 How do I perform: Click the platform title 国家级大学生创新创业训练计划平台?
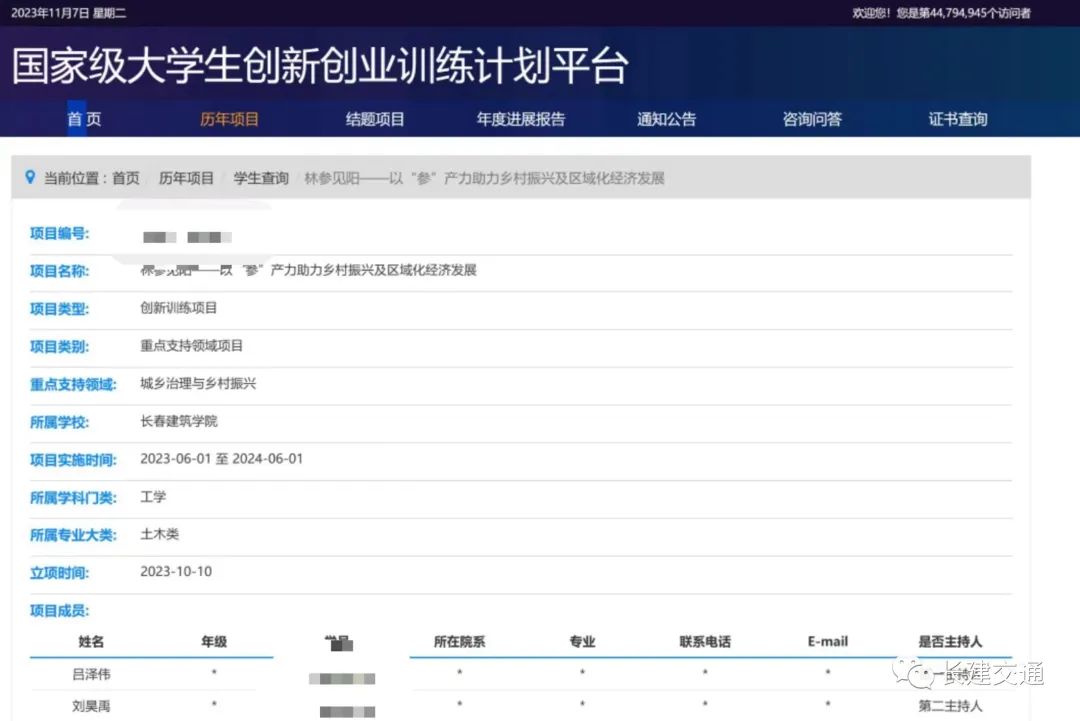[320, 66]
